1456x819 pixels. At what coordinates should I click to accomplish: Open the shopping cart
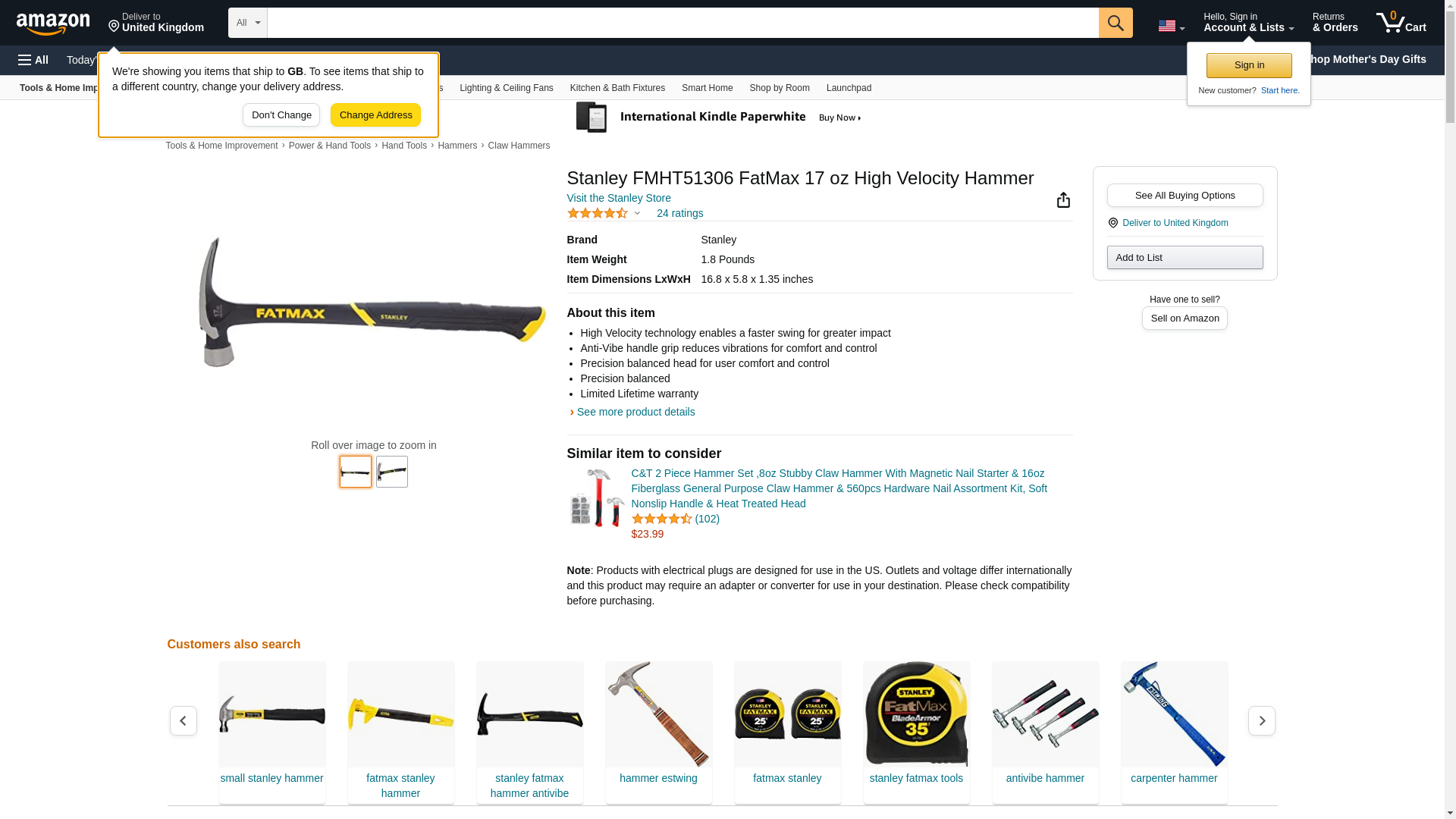pyautogui.click(x=1401, y=23)
